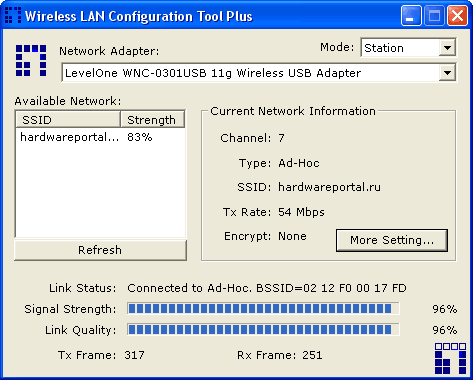Click the 83% strength value in the list
This screenshot has height=380, width=473.
pyautogui.click(x=140, y=137)
